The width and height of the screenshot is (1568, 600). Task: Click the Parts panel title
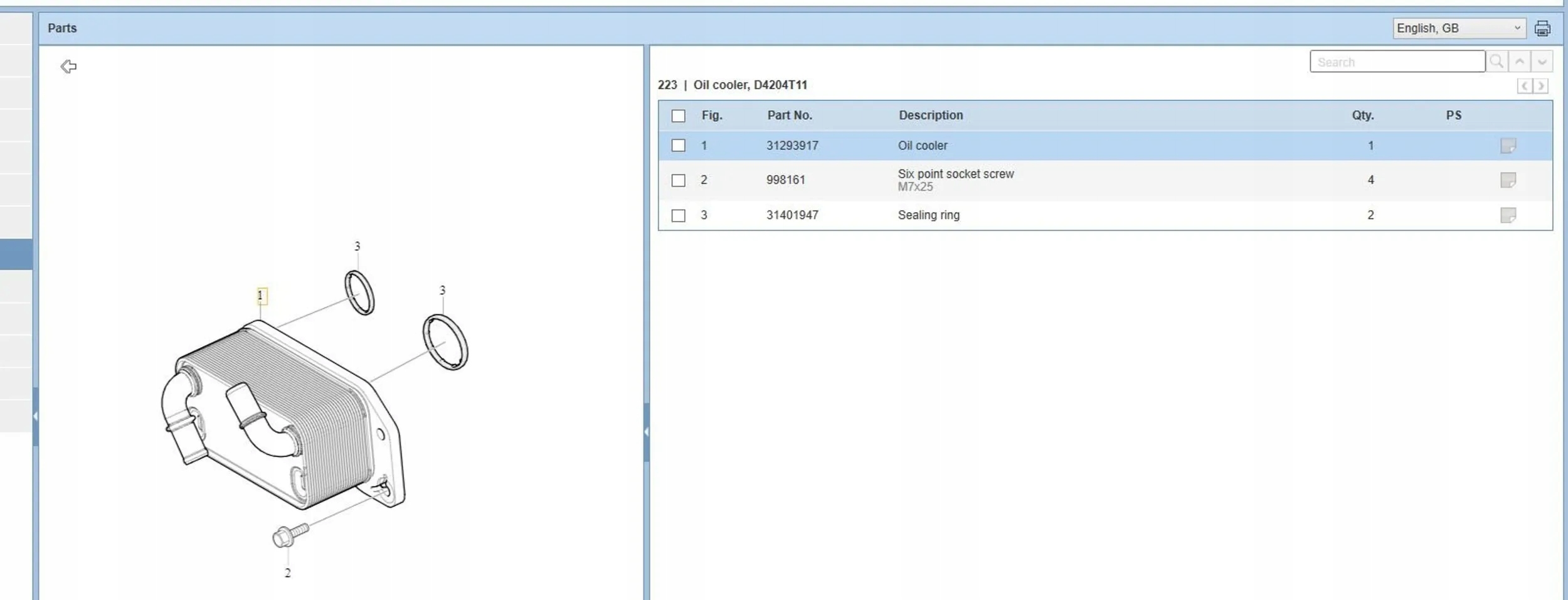point(62,28)
